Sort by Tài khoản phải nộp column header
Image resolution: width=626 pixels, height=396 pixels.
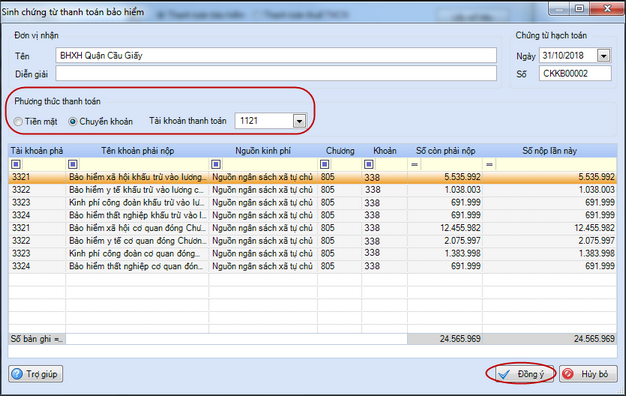pos(37,151)
